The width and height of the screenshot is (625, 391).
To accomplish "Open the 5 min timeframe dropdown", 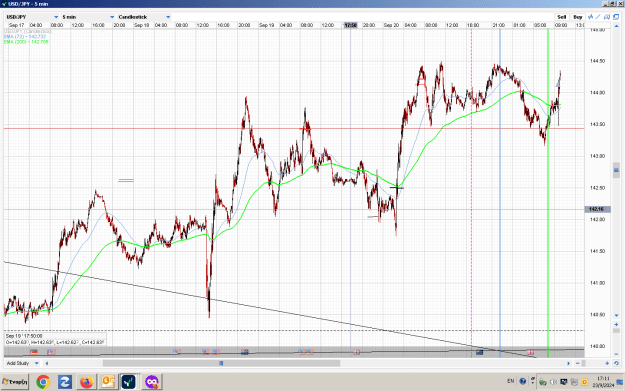I will (x=88, y=17).
